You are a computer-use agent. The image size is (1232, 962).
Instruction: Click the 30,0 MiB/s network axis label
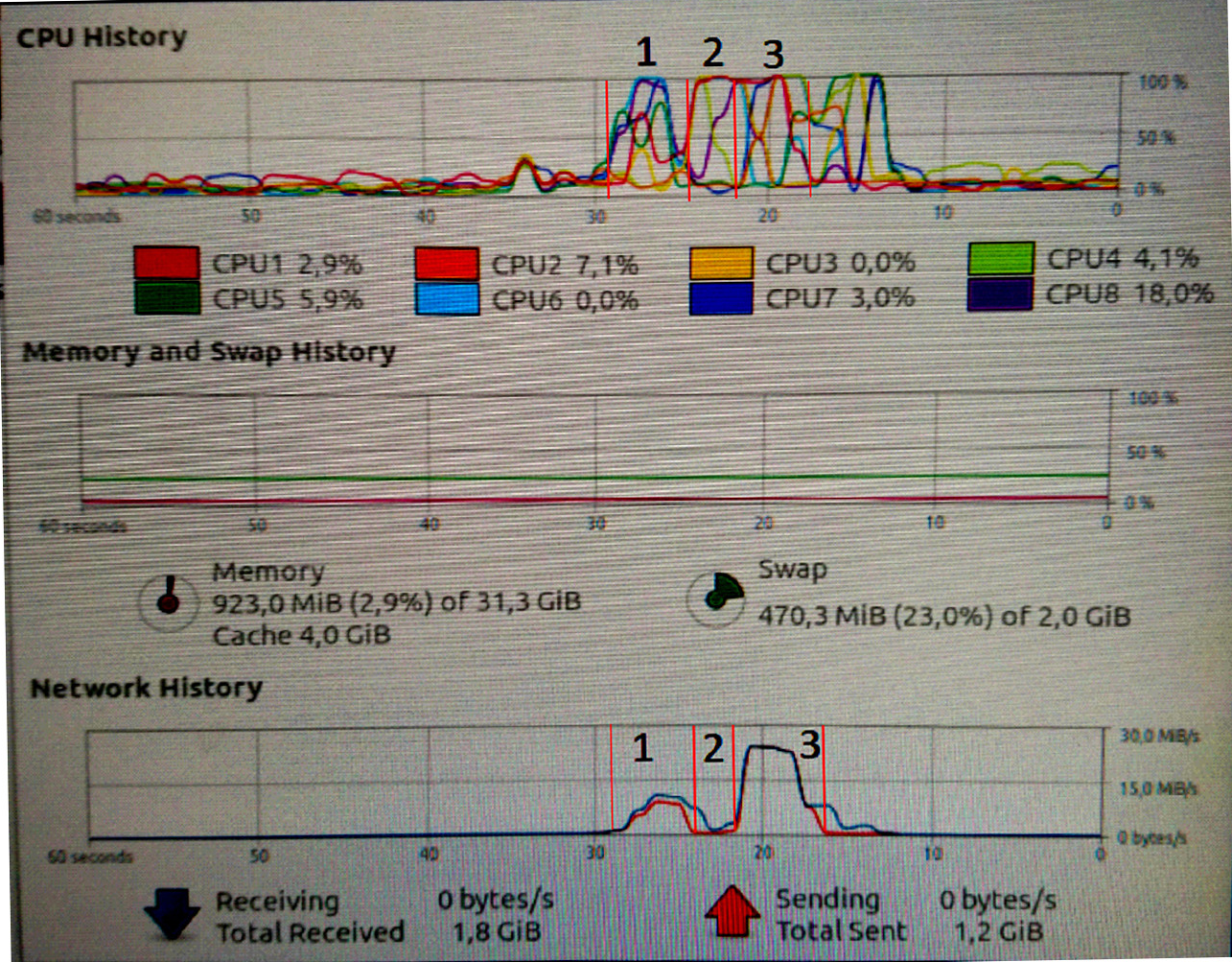point(1159,737)
